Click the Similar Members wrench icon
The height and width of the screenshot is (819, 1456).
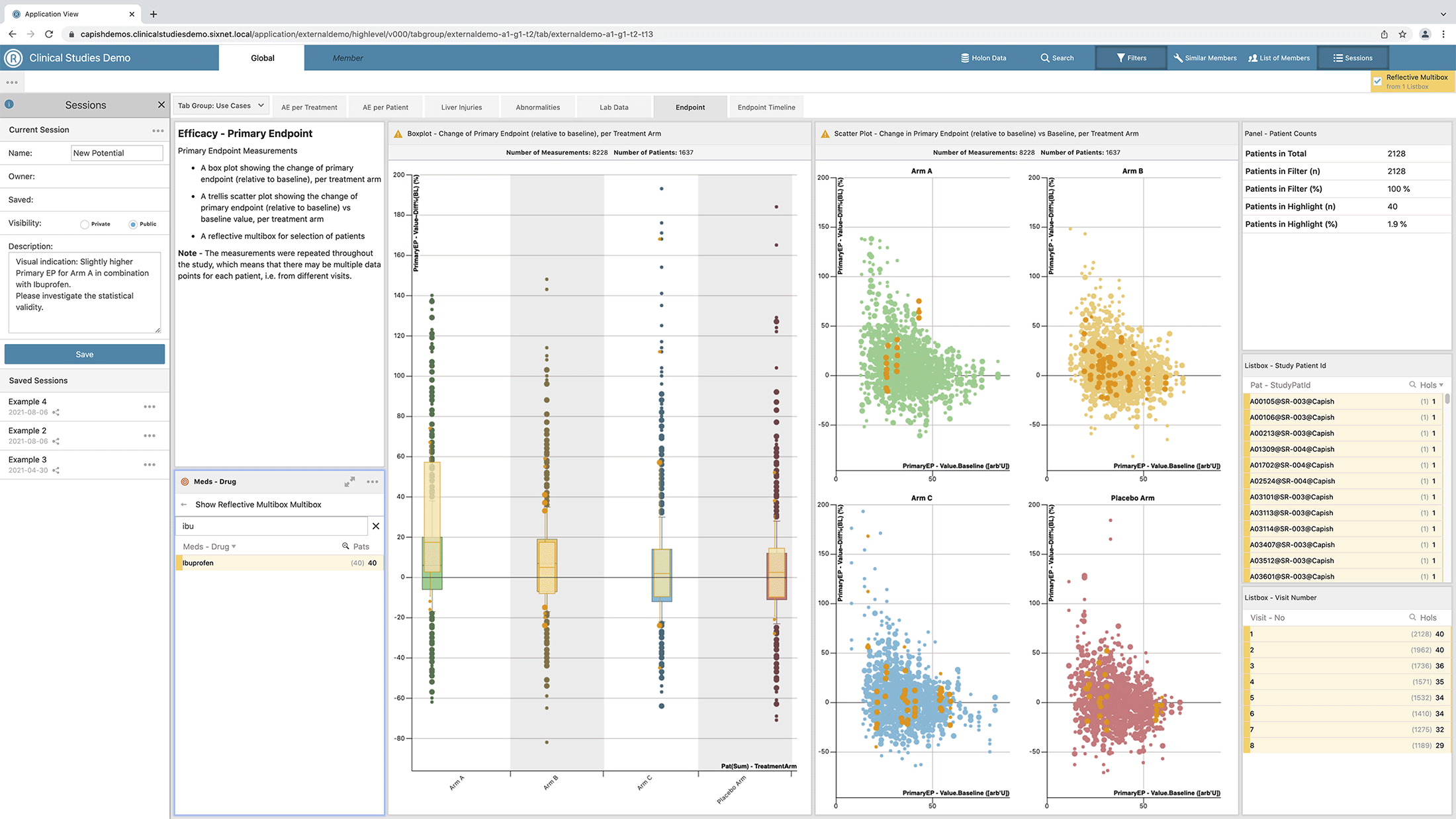[1178, 58]
